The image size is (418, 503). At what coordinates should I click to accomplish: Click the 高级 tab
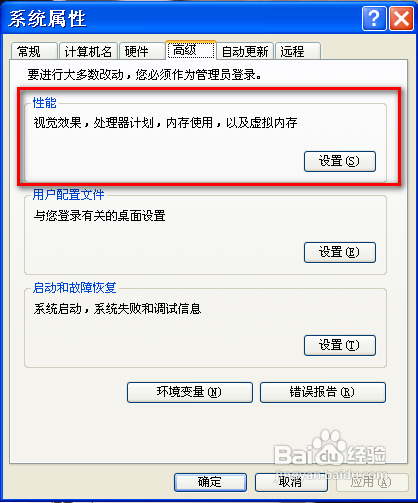[191, 50]
